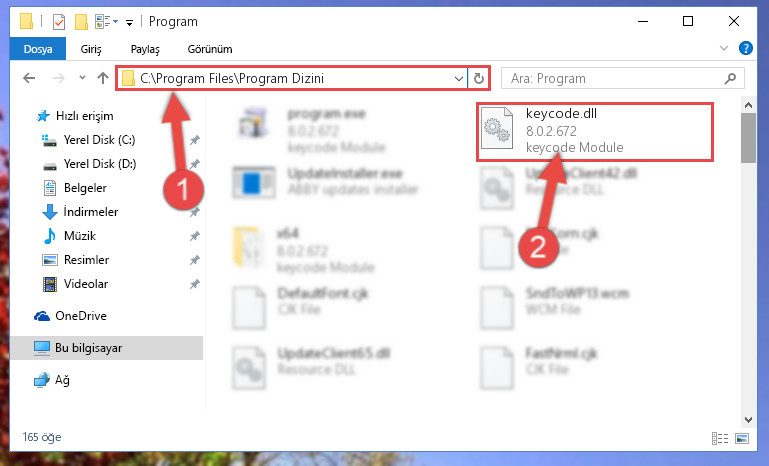
Task: Switch to large thumbnails view icon
Action: coord(742,438)
